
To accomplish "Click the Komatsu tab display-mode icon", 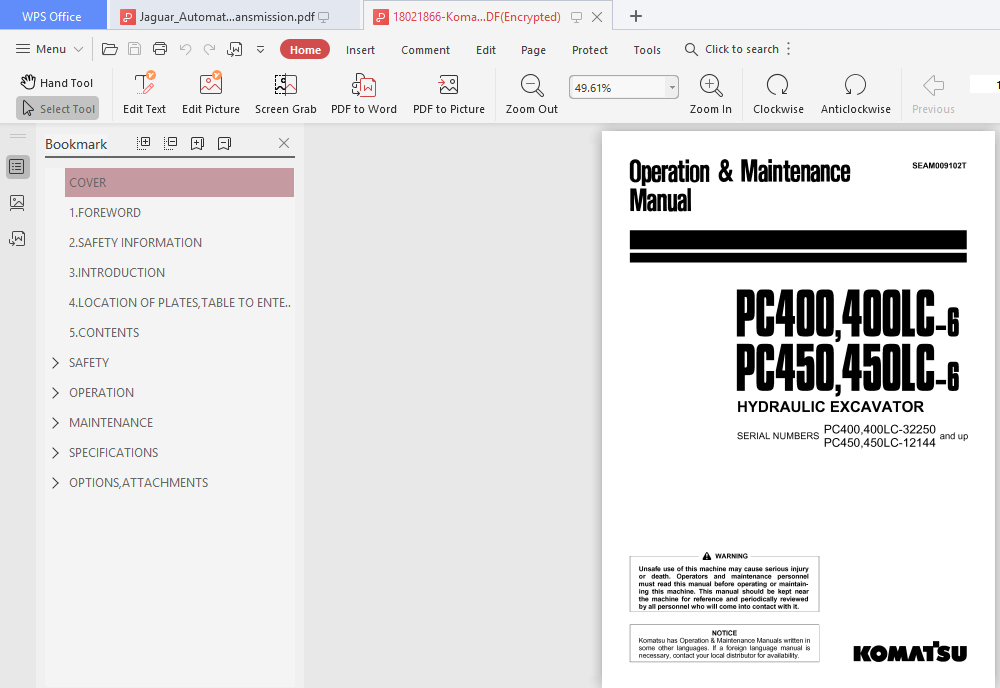I will (577, 17).
